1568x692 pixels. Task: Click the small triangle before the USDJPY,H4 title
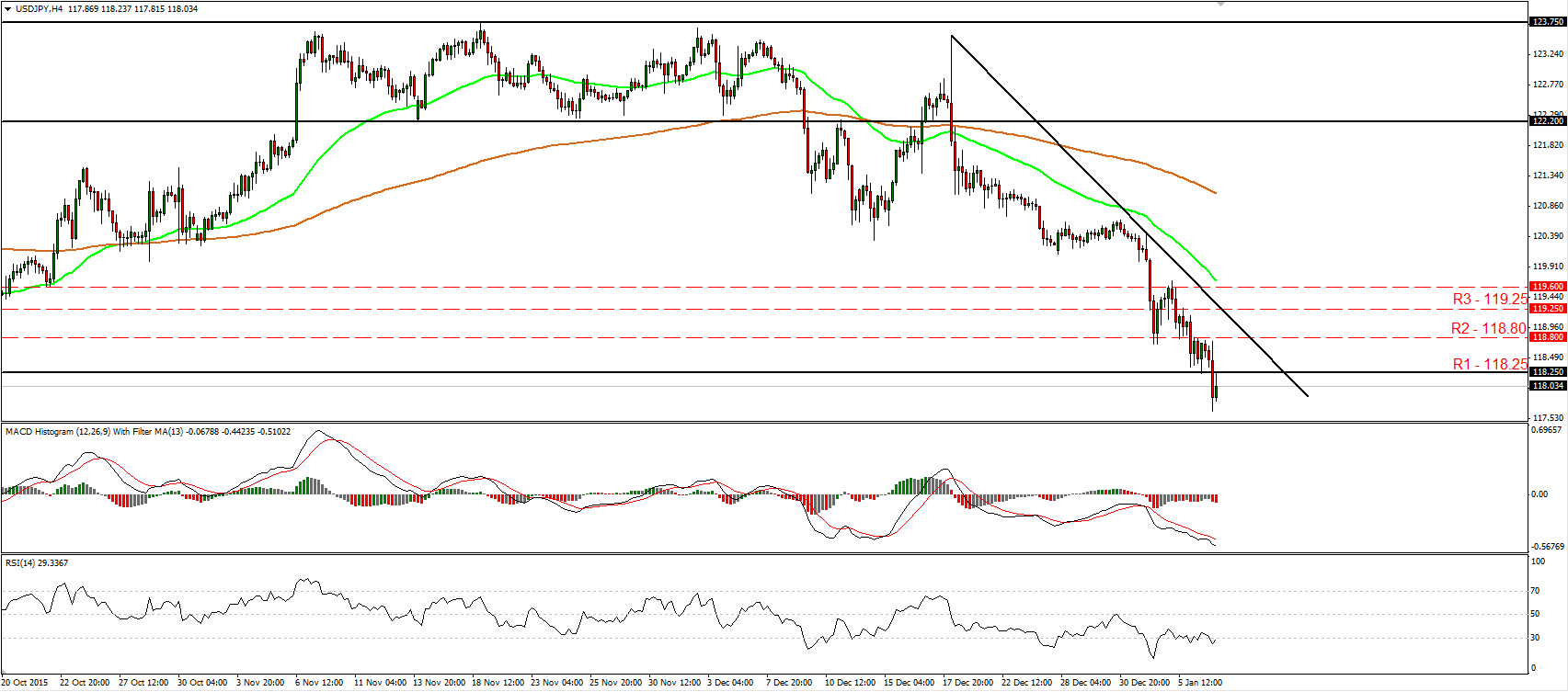(x=7, y=9)
